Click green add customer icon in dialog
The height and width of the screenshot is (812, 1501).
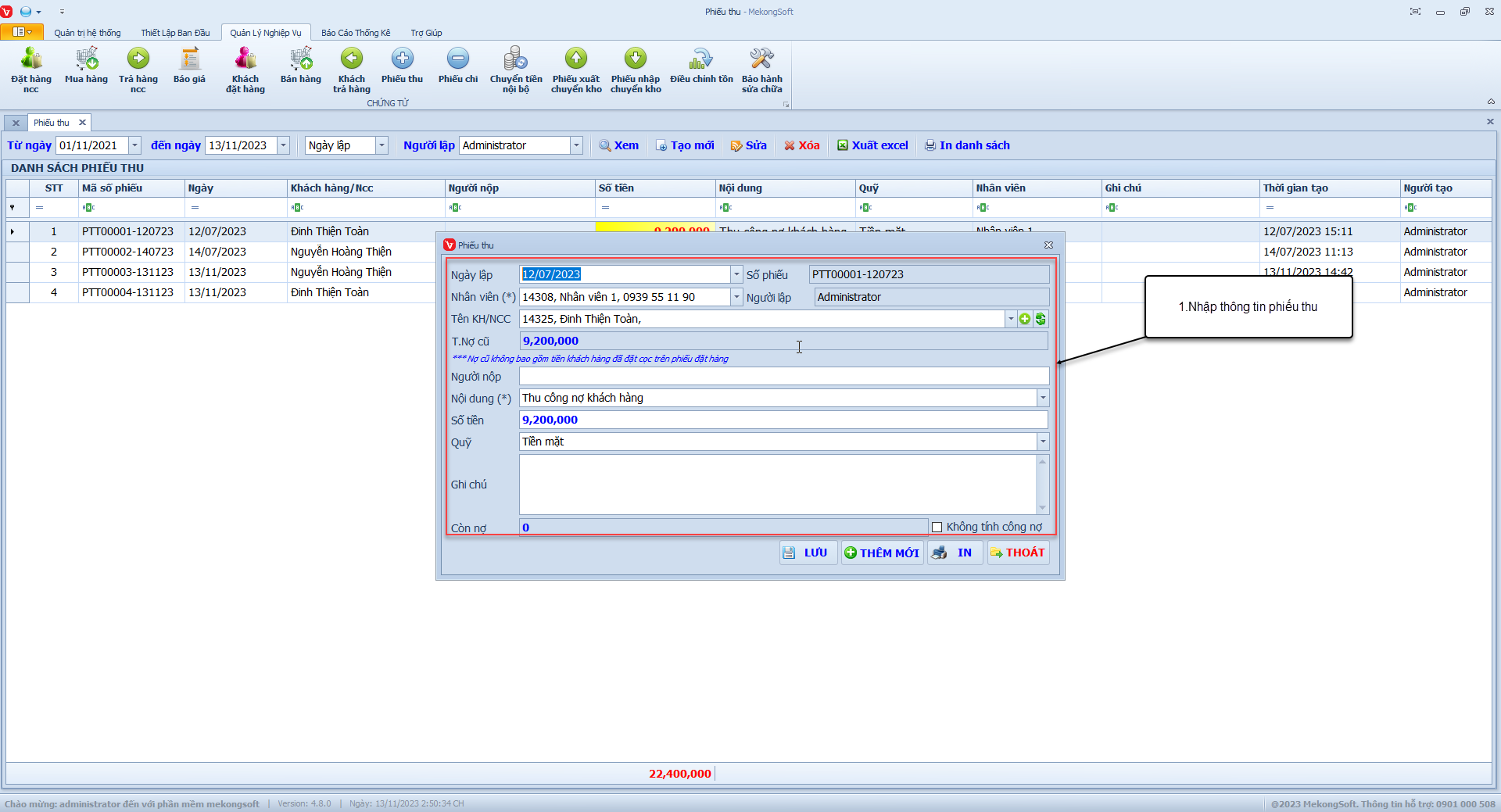(1025, 319)
